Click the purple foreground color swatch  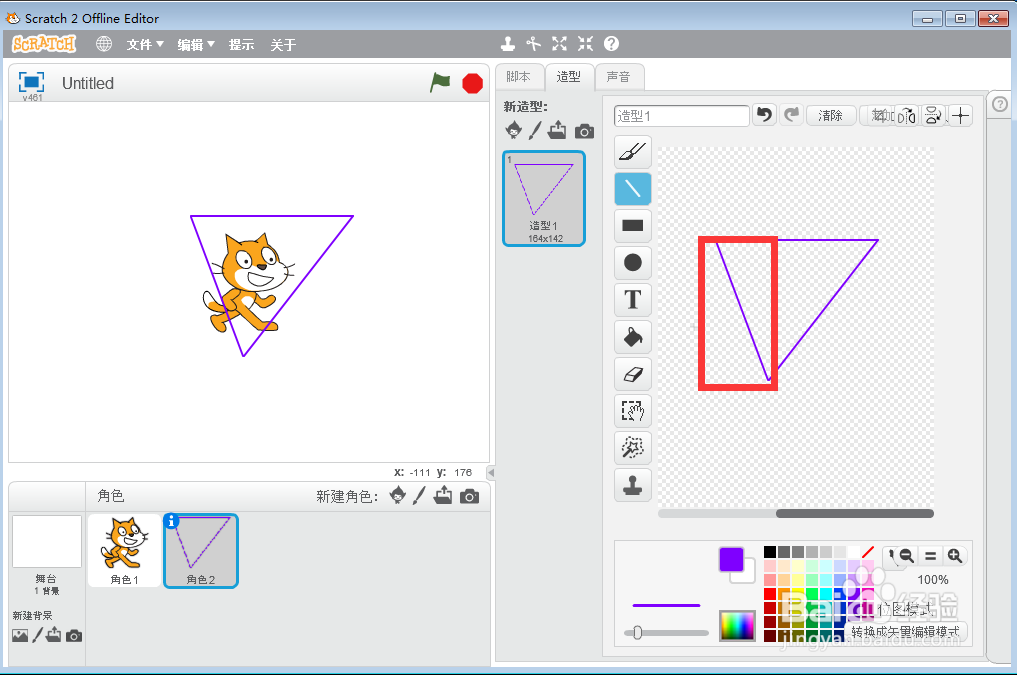click(731, 559)
